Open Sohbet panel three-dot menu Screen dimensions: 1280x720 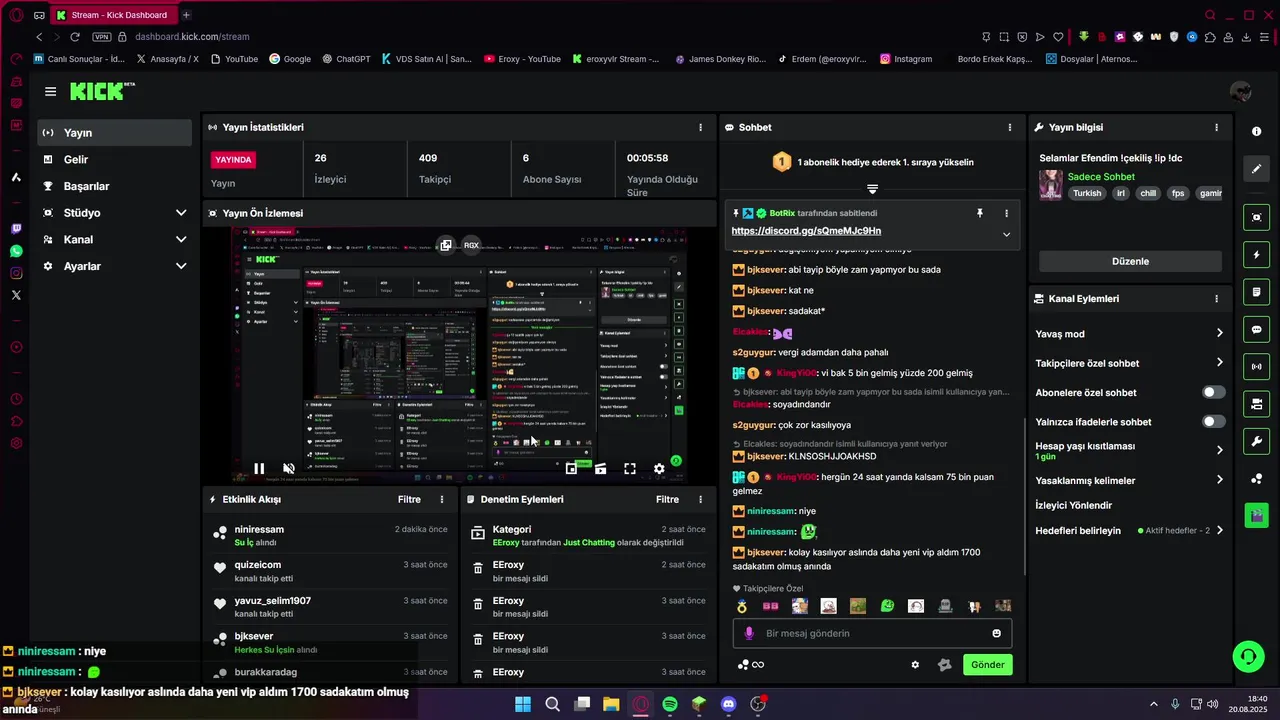pyautogui.click(x=1010, y=128)
